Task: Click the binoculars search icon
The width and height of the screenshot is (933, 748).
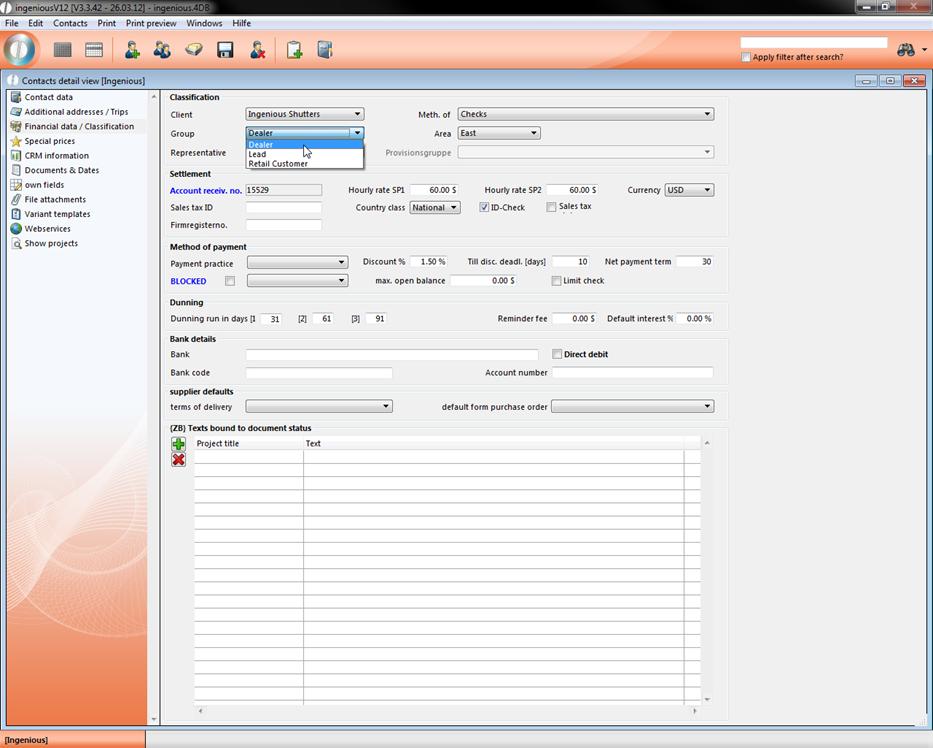Action: pos(906,49)
